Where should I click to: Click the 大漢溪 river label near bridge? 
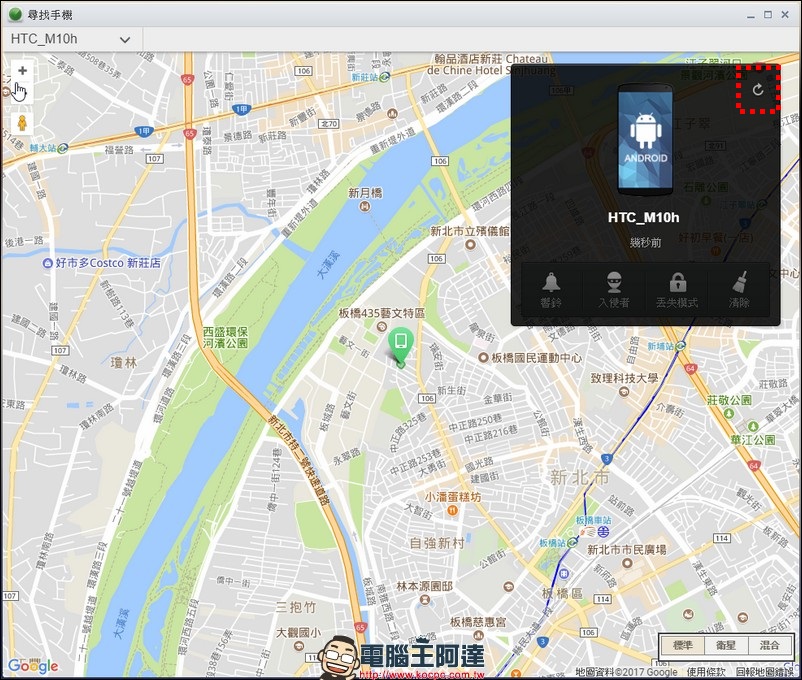coord(329,265)
